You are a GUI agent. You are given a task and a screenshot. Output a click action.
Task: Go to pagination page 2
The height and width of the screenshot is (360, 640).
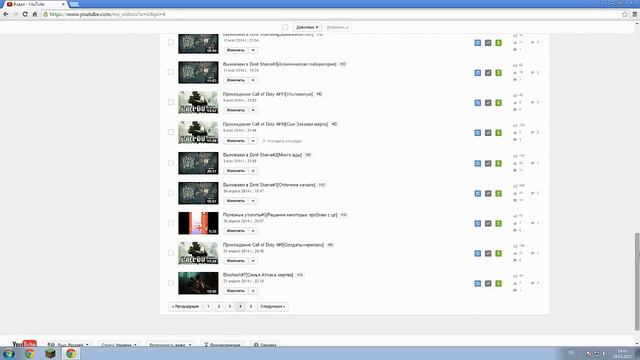click(219, 307)
